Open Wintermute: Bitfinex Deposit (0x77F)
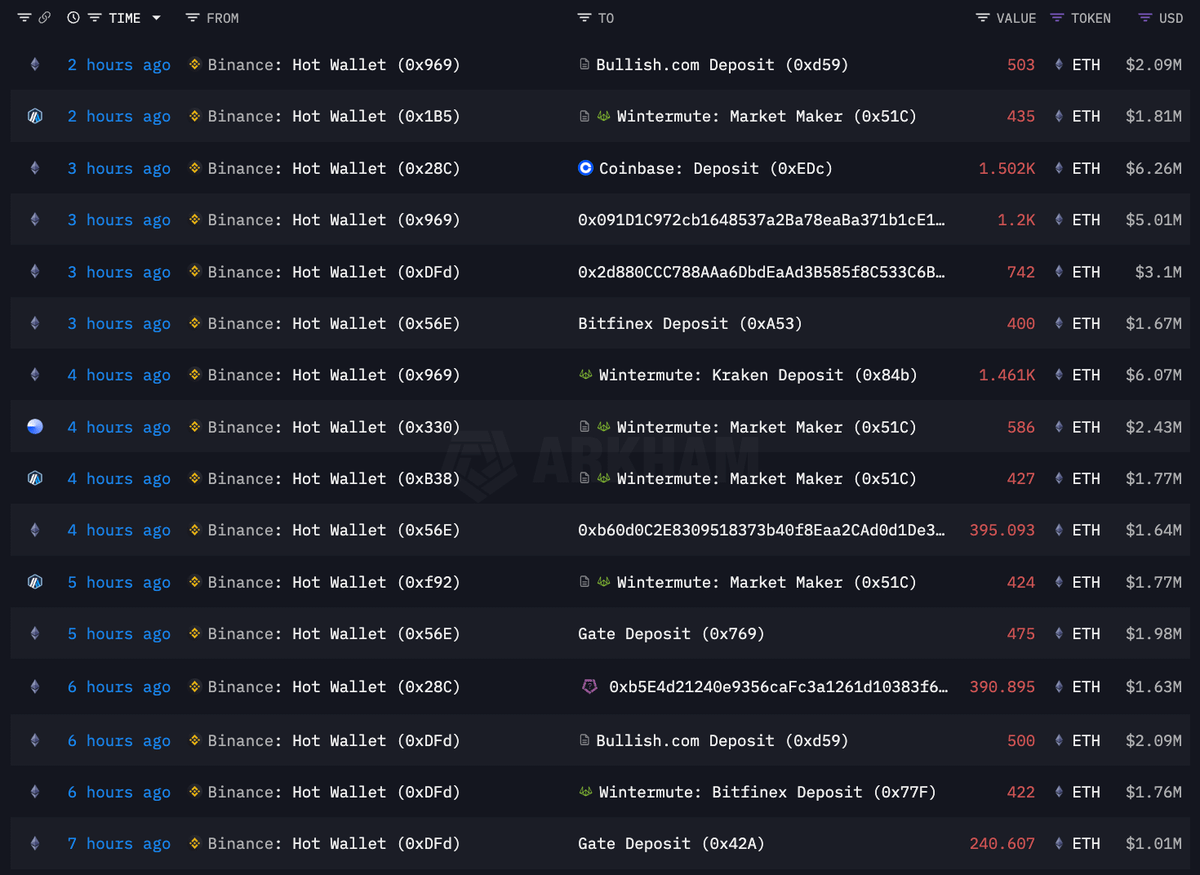This screenshot has width=1200, height=875. point(768,792)
